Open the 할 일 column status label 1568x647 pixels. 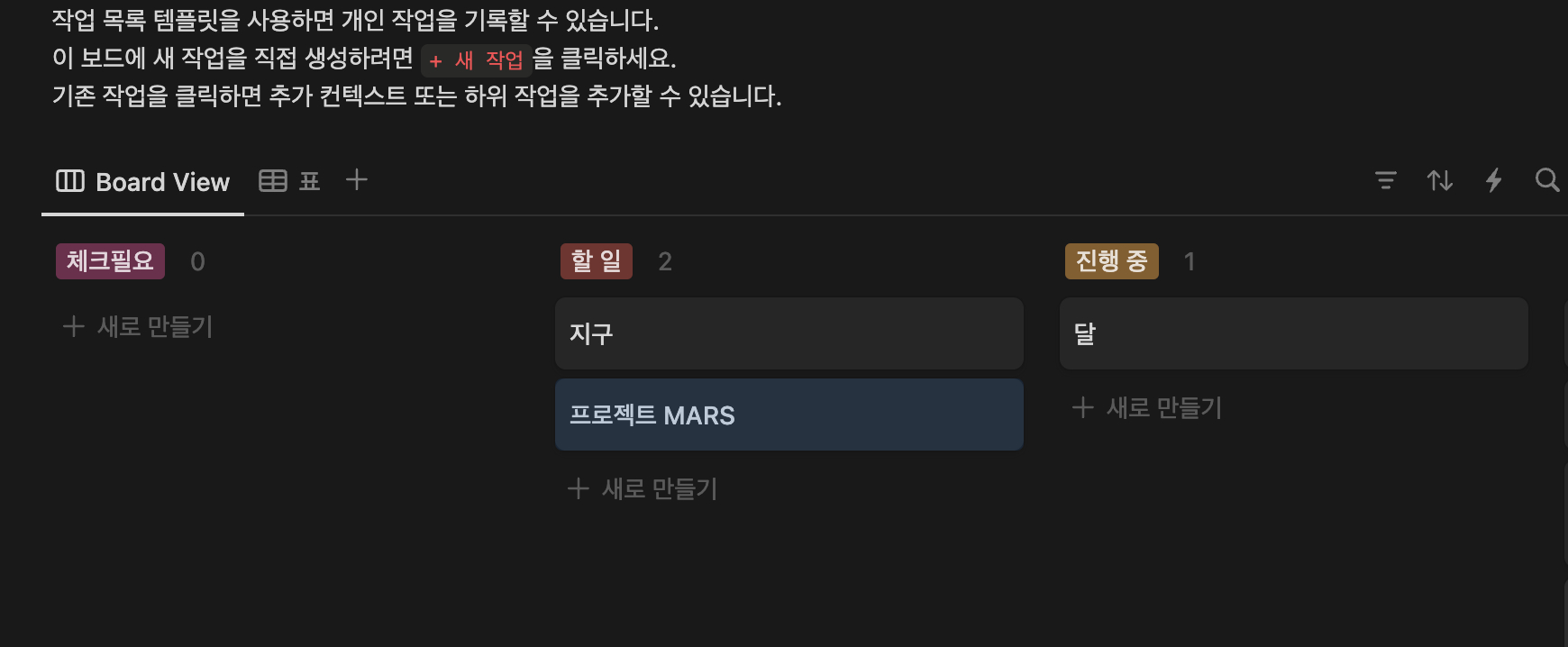[596, 260]
